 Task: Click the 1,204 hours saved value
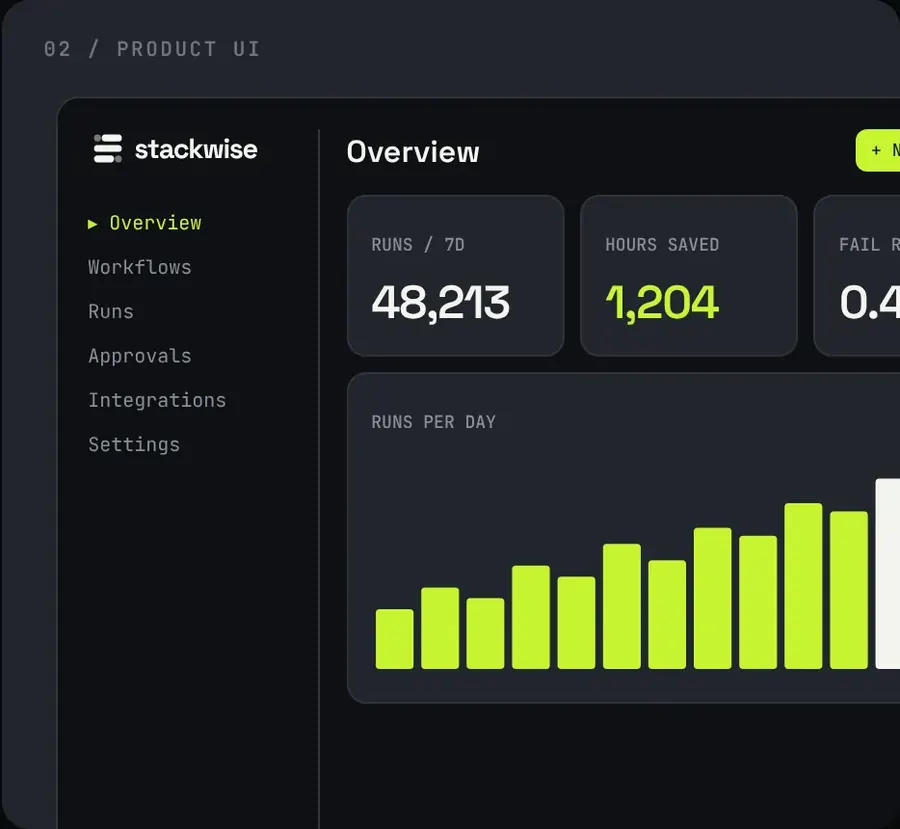tap(662, 303)
